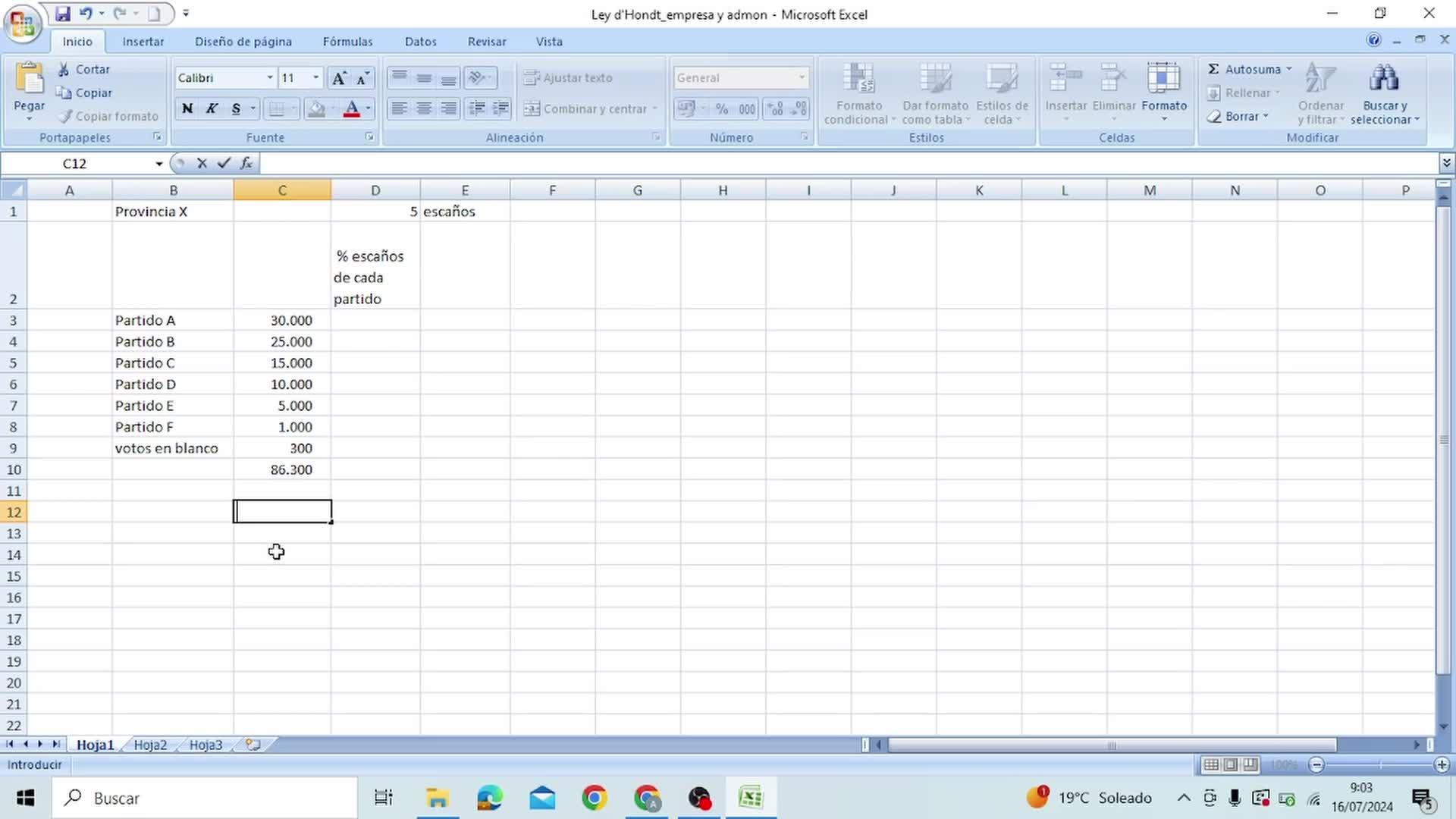Toggle bold N formatting

pyautogui.click(x=187, y=108)
